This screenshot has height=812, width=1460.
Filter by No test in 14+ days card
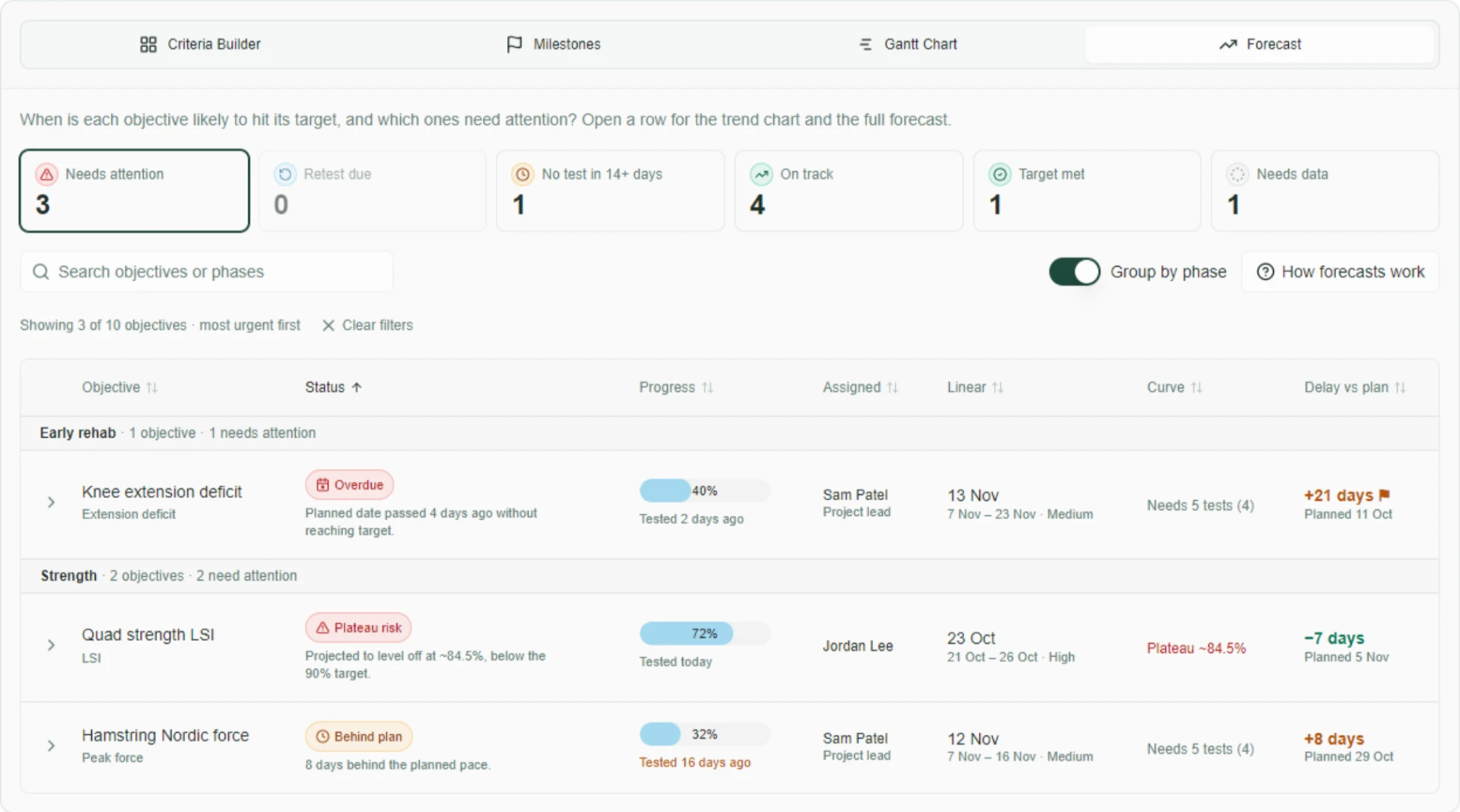tap(610, 191)
